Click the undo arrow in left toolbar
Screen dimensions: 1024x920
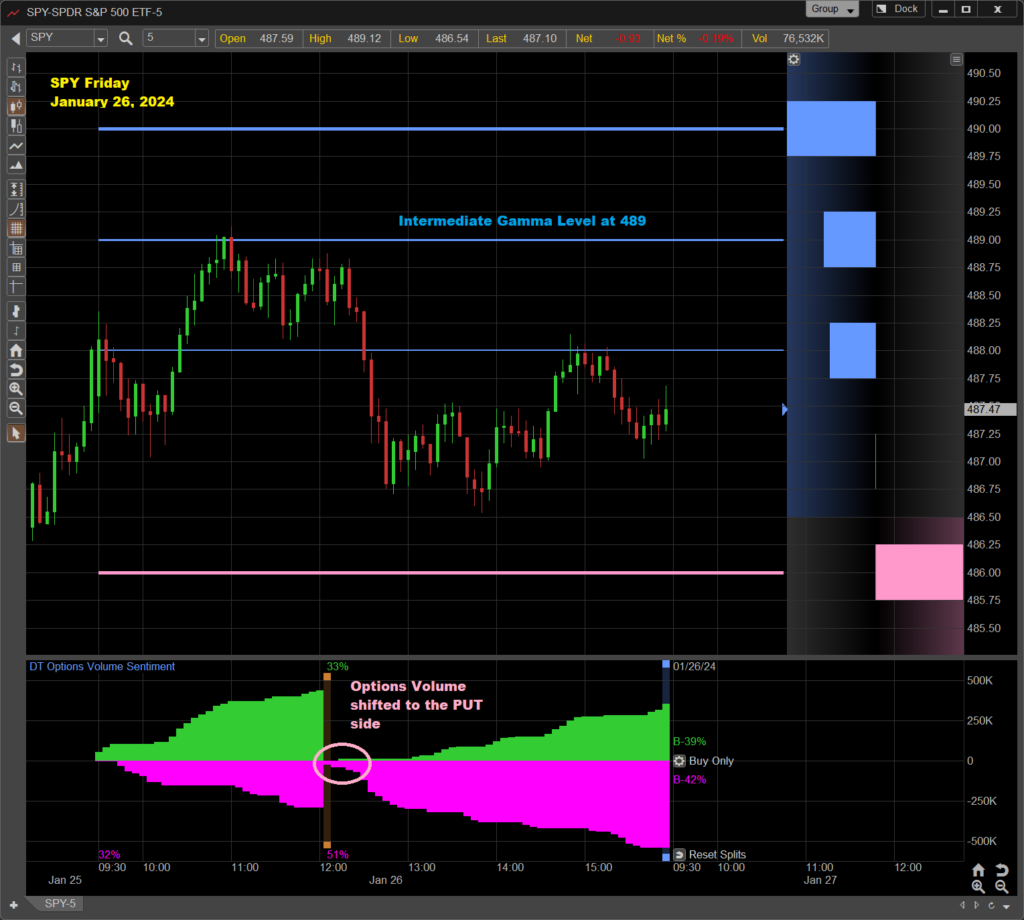tap(16, 370)
